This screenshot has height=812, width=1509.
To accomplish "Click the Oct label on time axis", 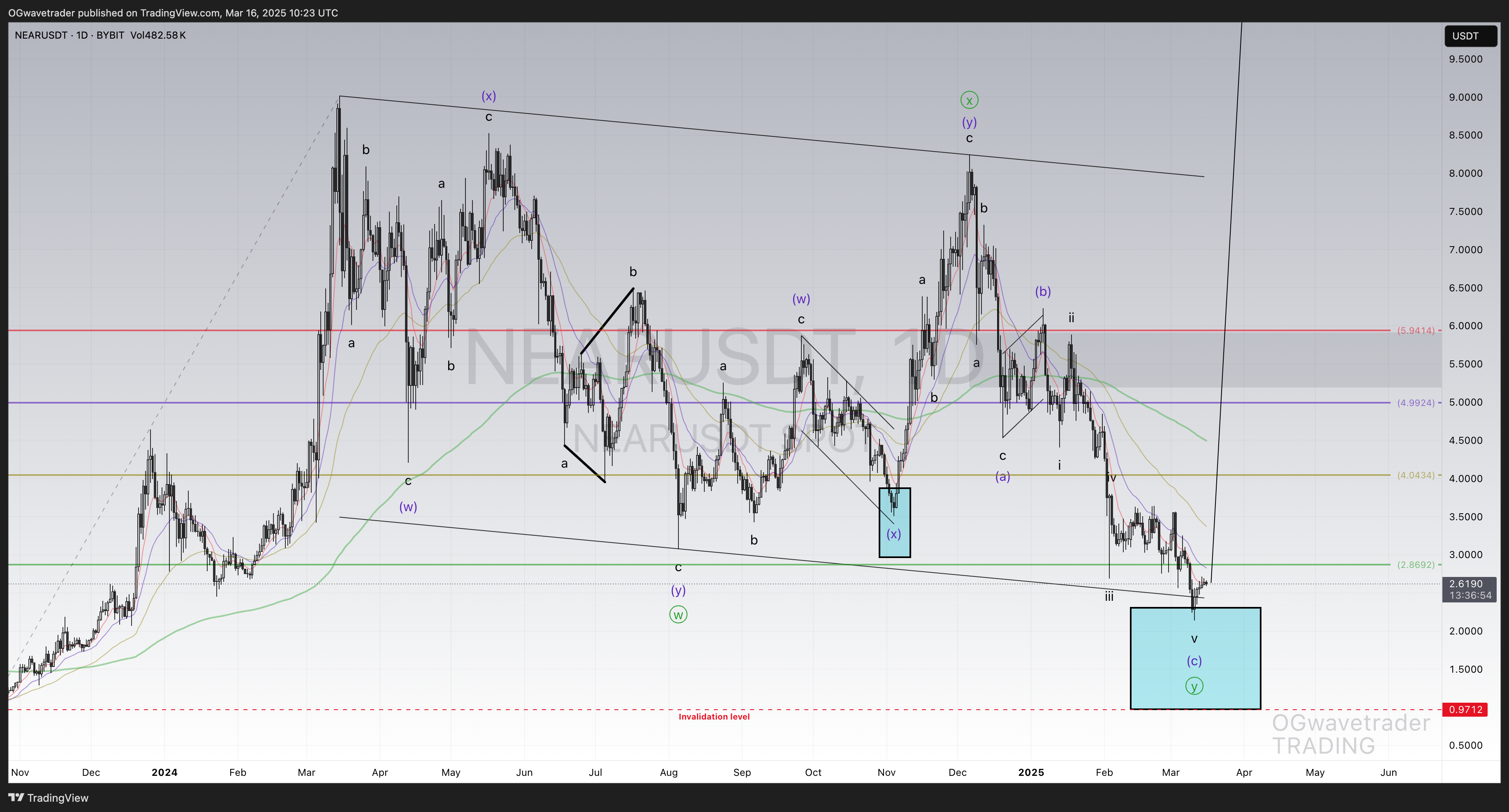I will coord(813,772).
